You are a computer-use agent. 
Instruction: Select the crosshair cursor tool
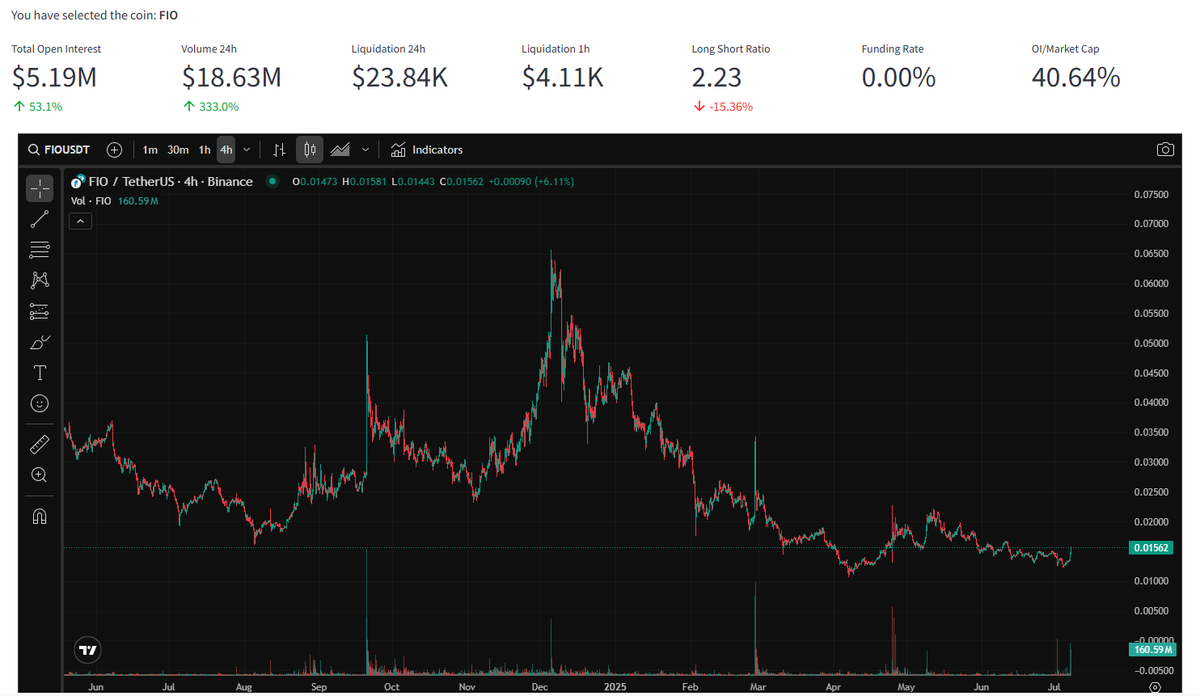pos(39,187)
